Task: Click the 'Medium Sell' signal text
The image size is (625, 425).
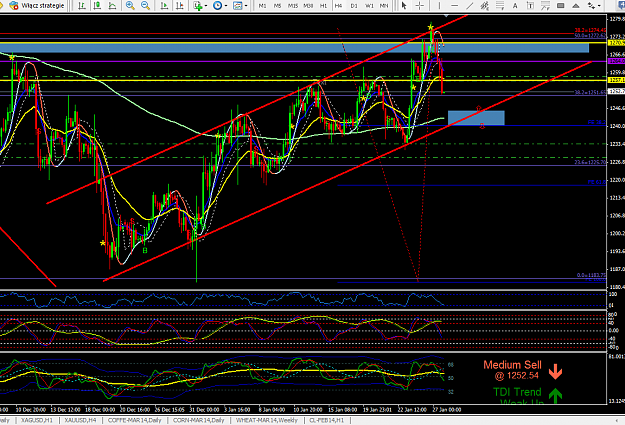Action: pyautogui.click(x=512, y=365)
